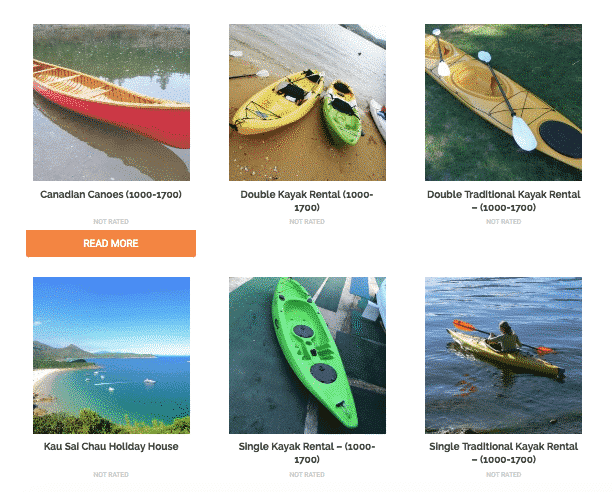Click the Kau Sai Chau Holiday House title
Screen dimensions: 613x492
coord(111,447)
